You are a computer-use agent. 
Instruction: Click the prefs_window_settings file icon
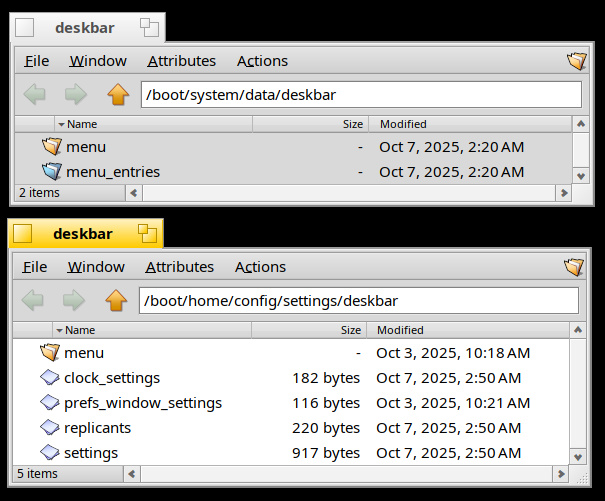click(50, 402)
